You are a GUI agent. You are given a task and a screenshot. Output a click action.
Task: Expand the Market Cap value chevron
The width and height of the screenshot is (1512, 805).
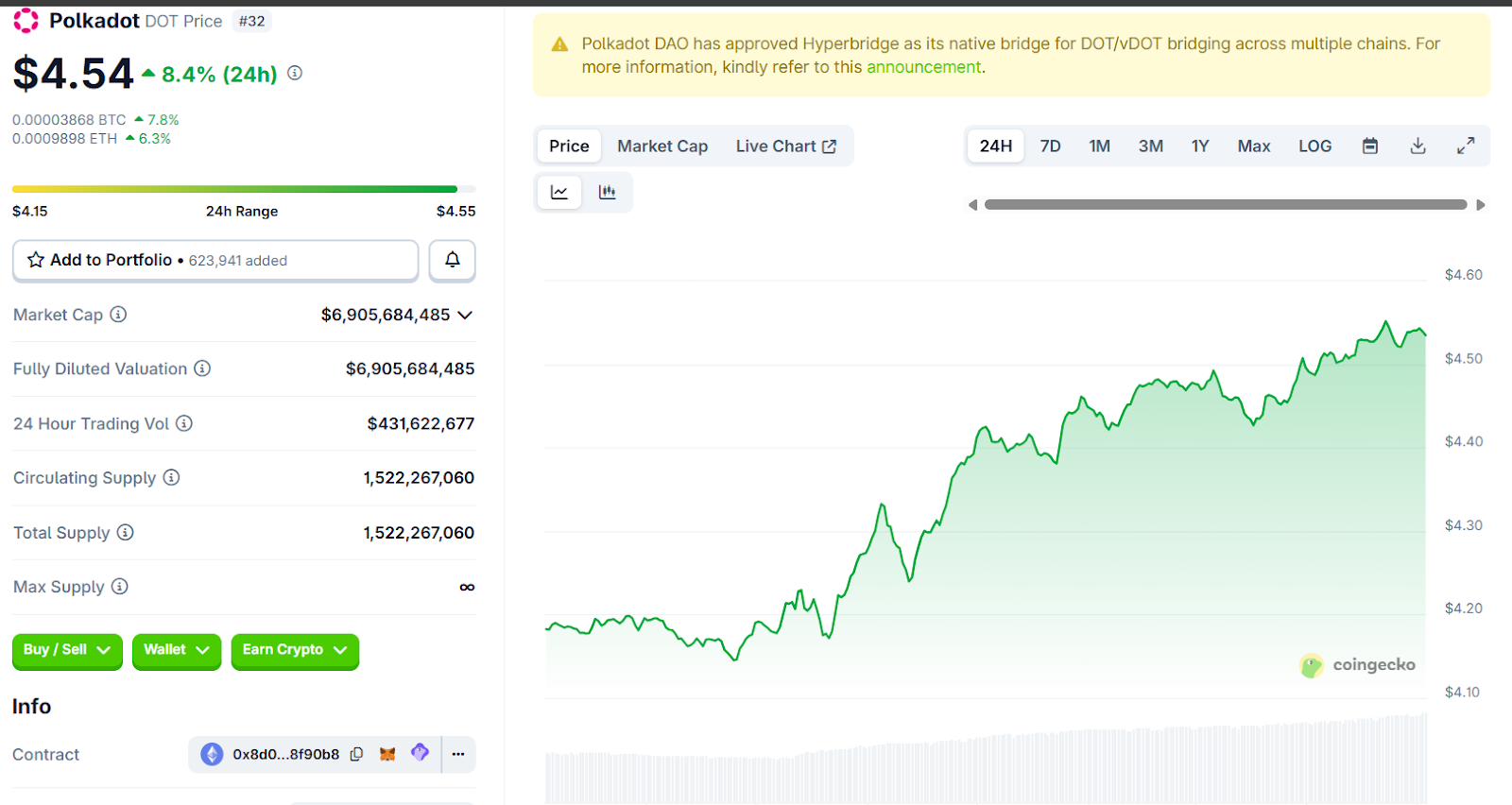pos(465,316)
